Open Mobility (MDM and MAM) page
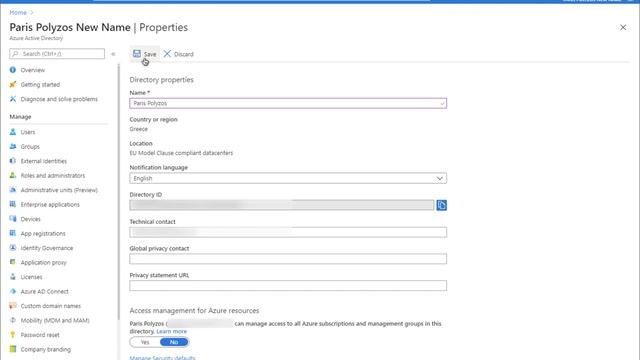The image size is (640, 360). pyautogui.click(x=55, y=320)
